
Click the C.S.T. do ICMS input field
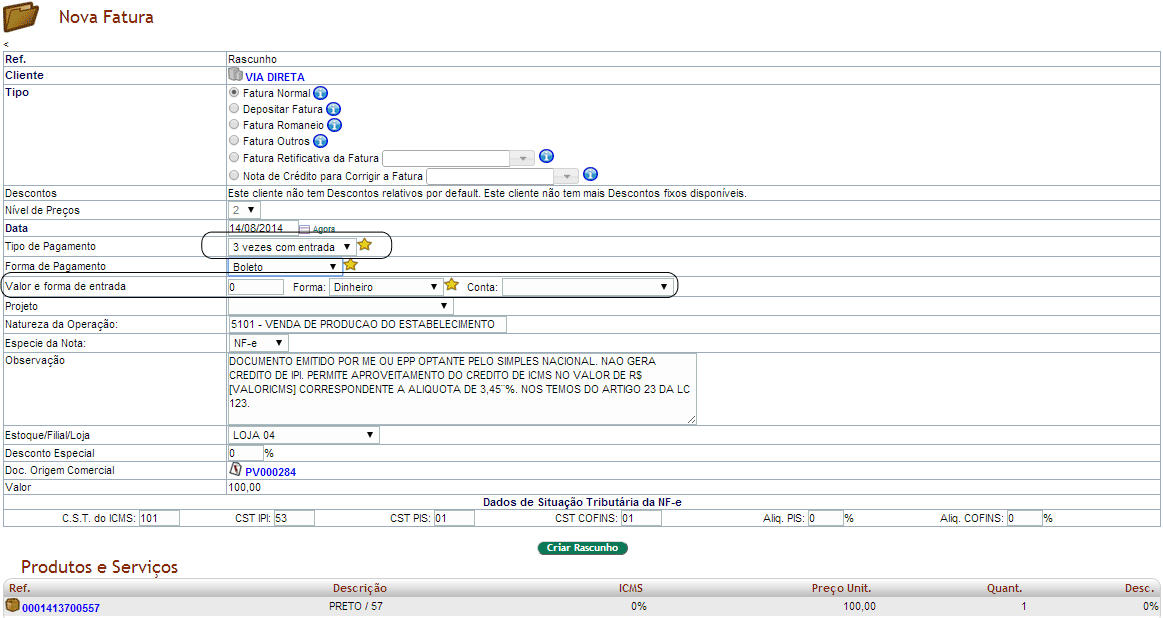click(x=159, y=518)
